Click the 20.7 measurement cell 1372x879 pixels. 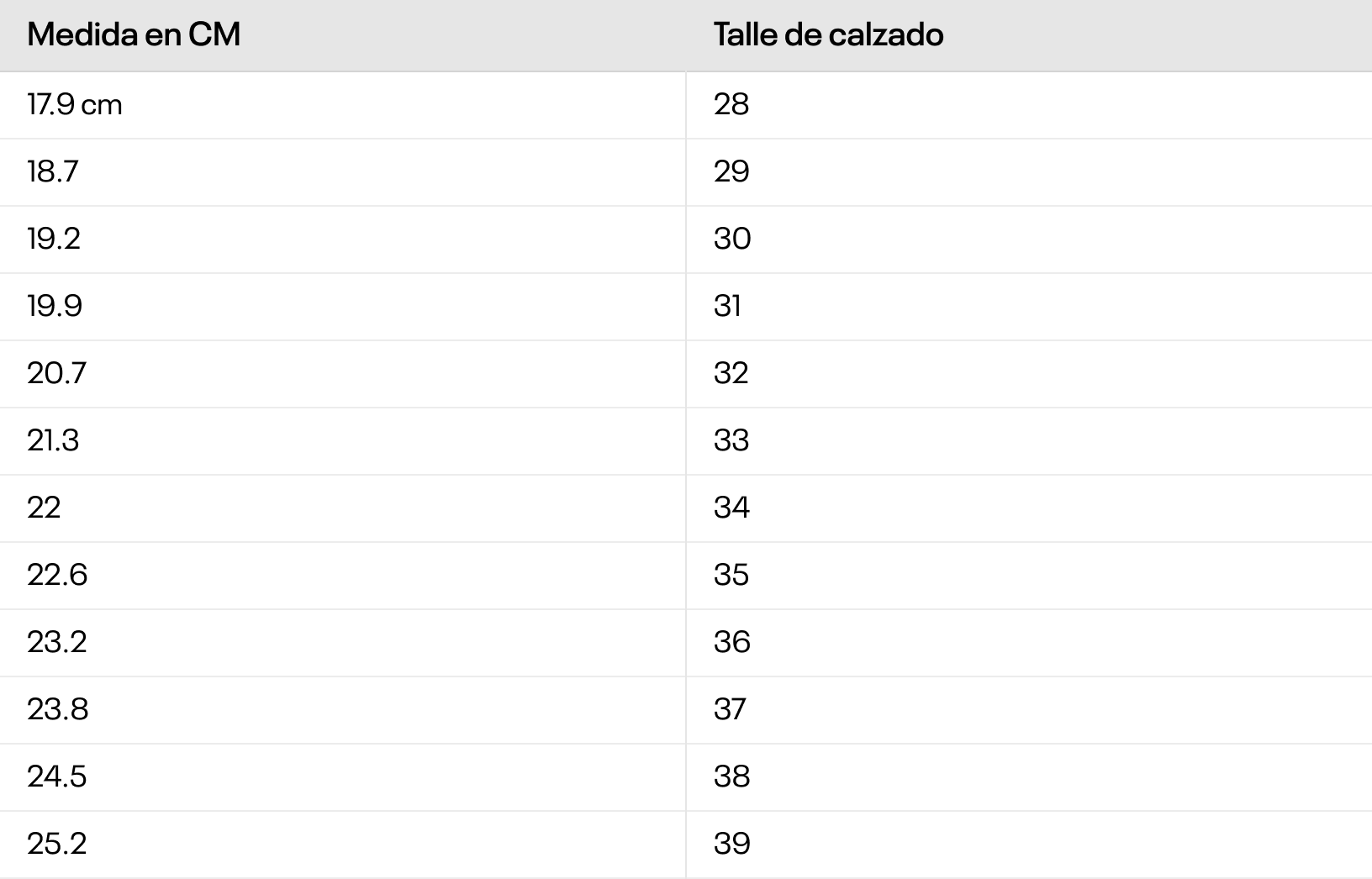point(56,373)
